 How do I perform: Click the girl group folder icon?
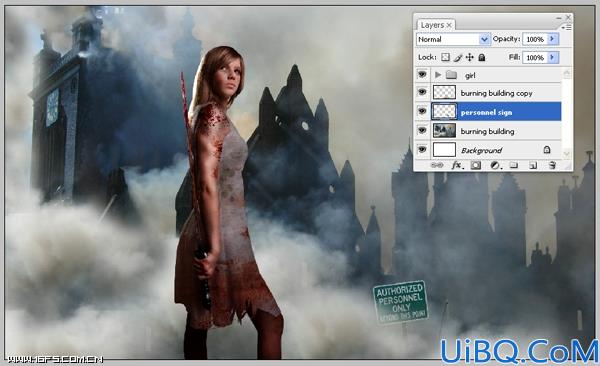tap(452, 75)
